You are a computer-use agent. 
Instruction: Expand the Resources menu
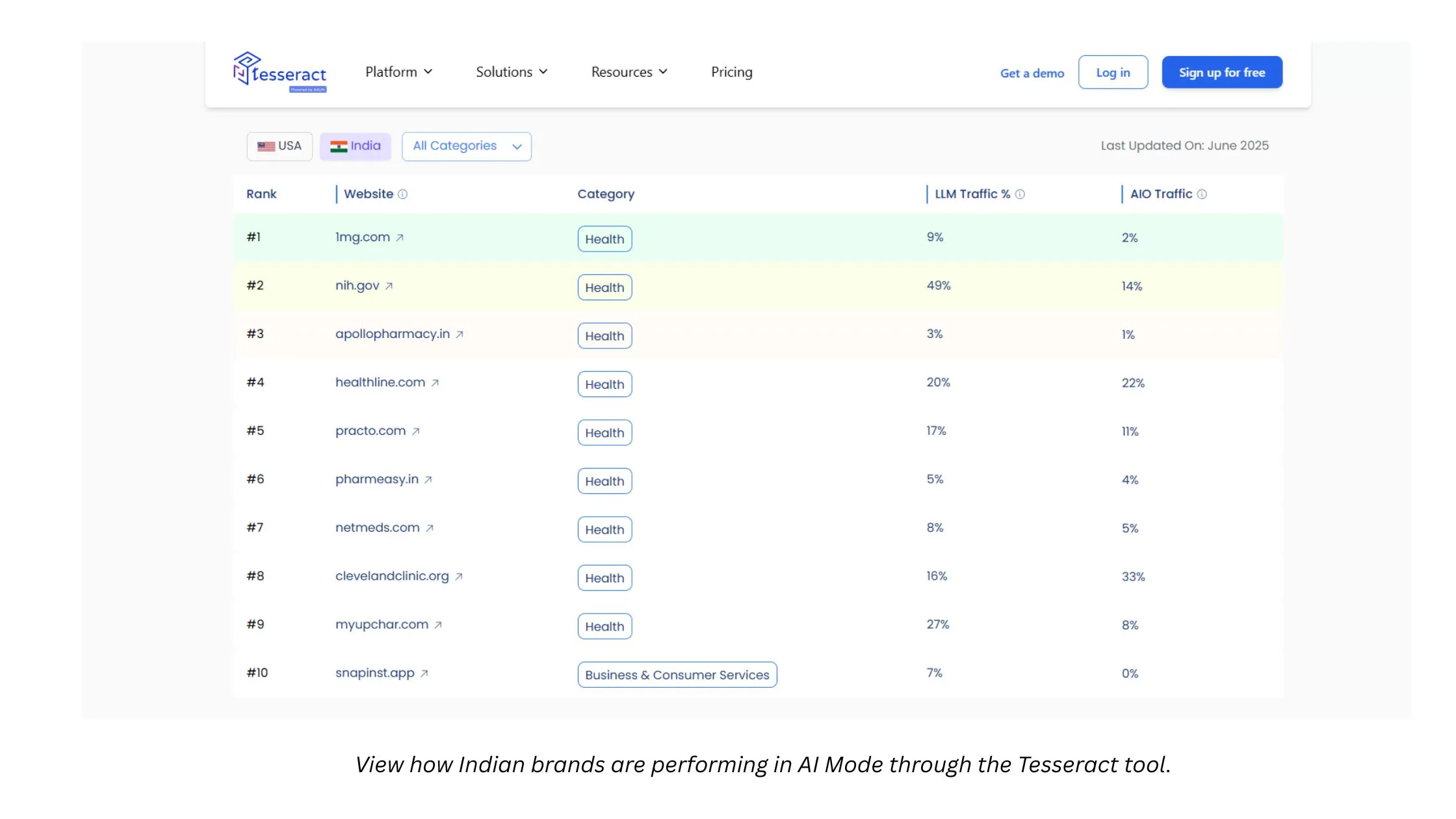[x=629, y=72]
